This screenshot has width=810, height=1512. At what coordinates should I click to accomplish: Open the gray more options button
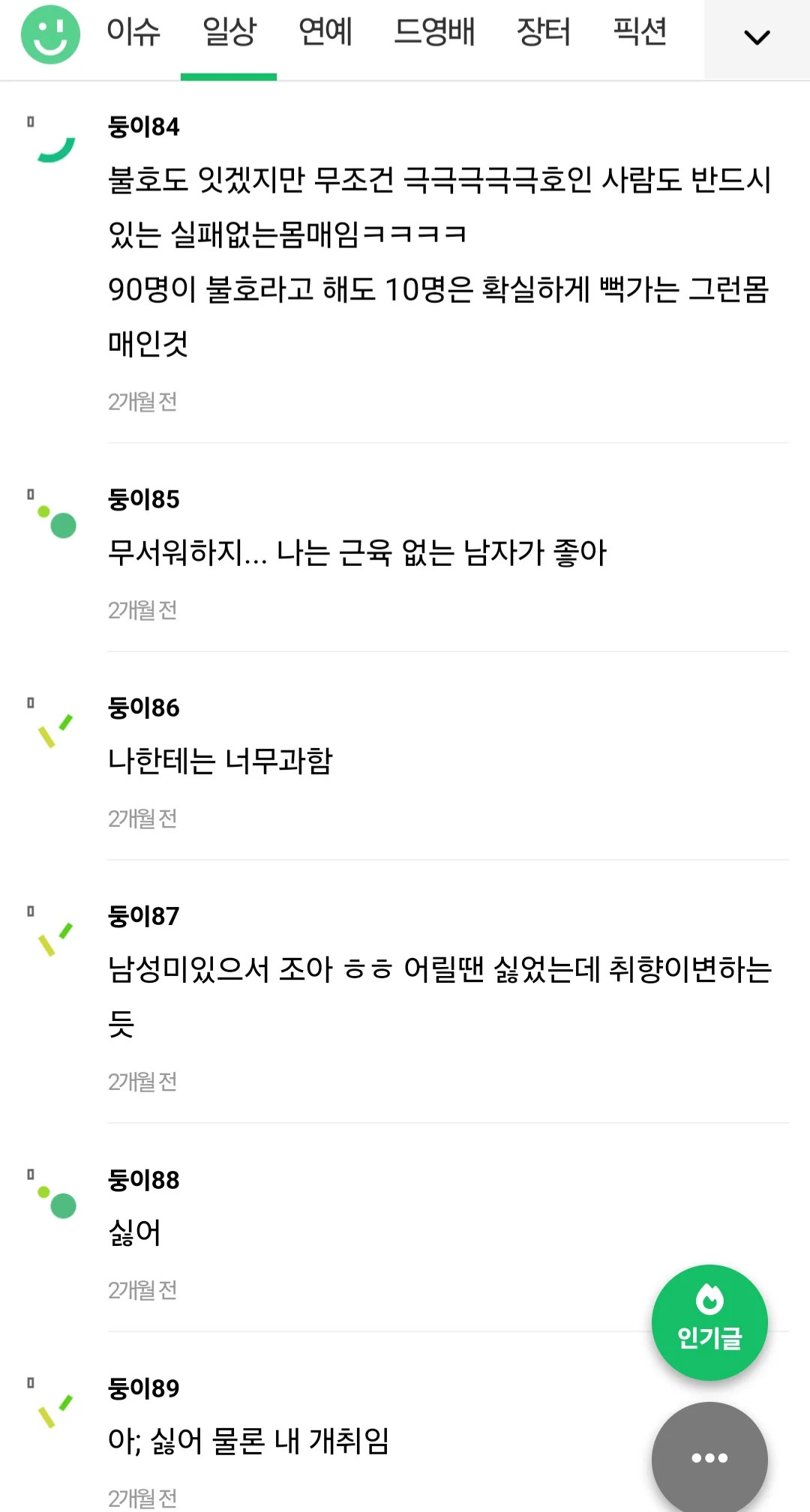point(709,1457)
